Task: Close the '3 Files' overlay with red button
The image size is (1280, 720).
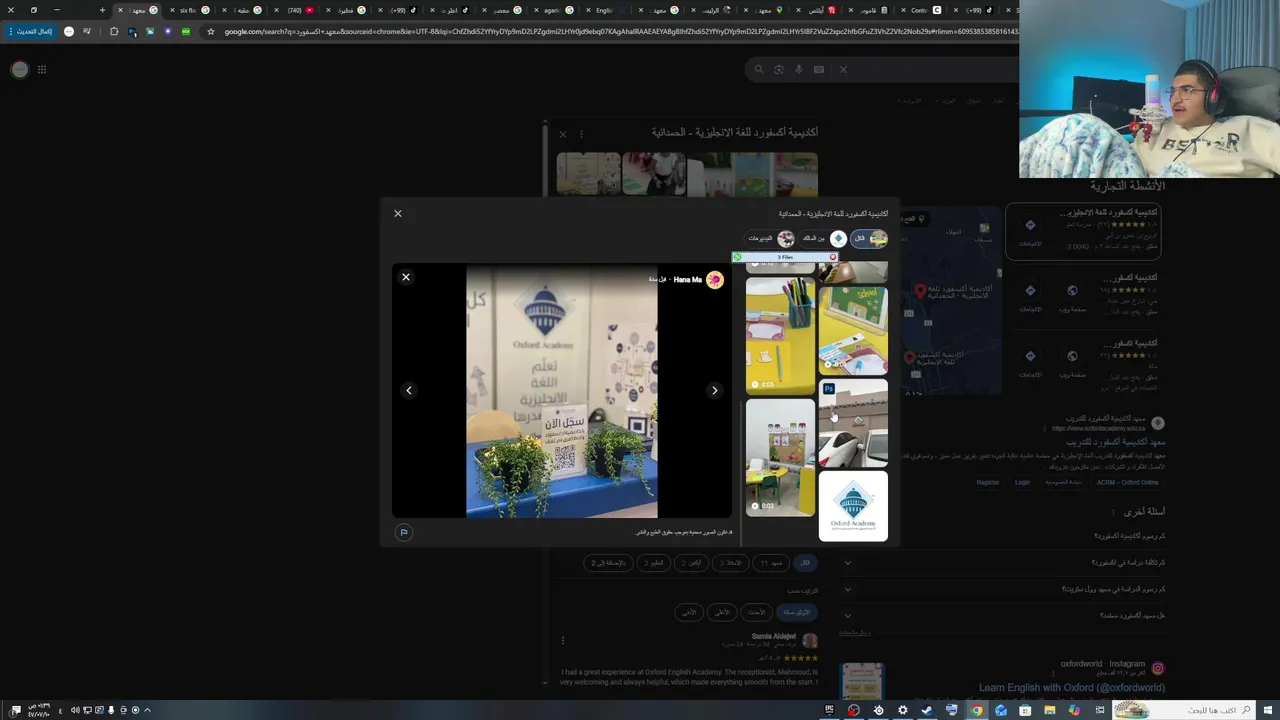Action: 832,257
